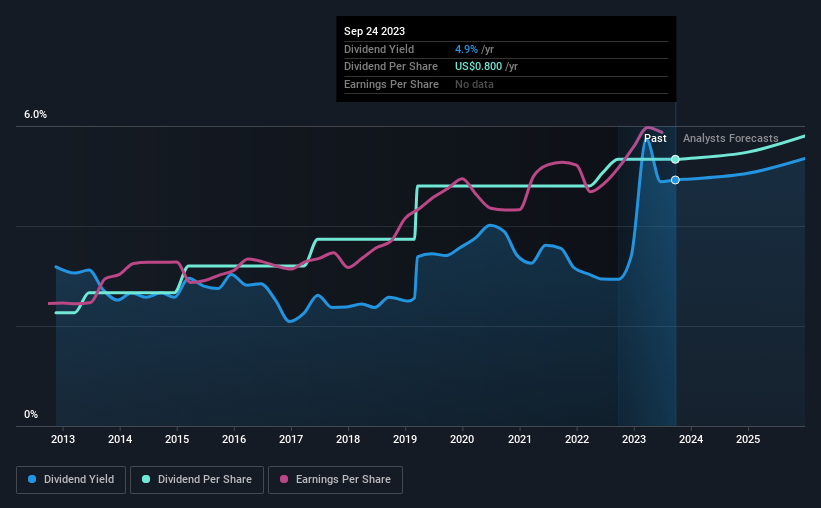Click the 2019 x-axis label

tap(405, 439)
